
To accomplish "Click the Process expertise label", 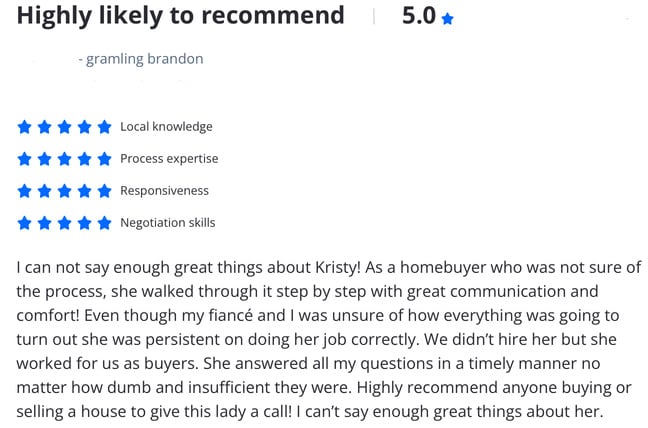I will click(169, 159).
